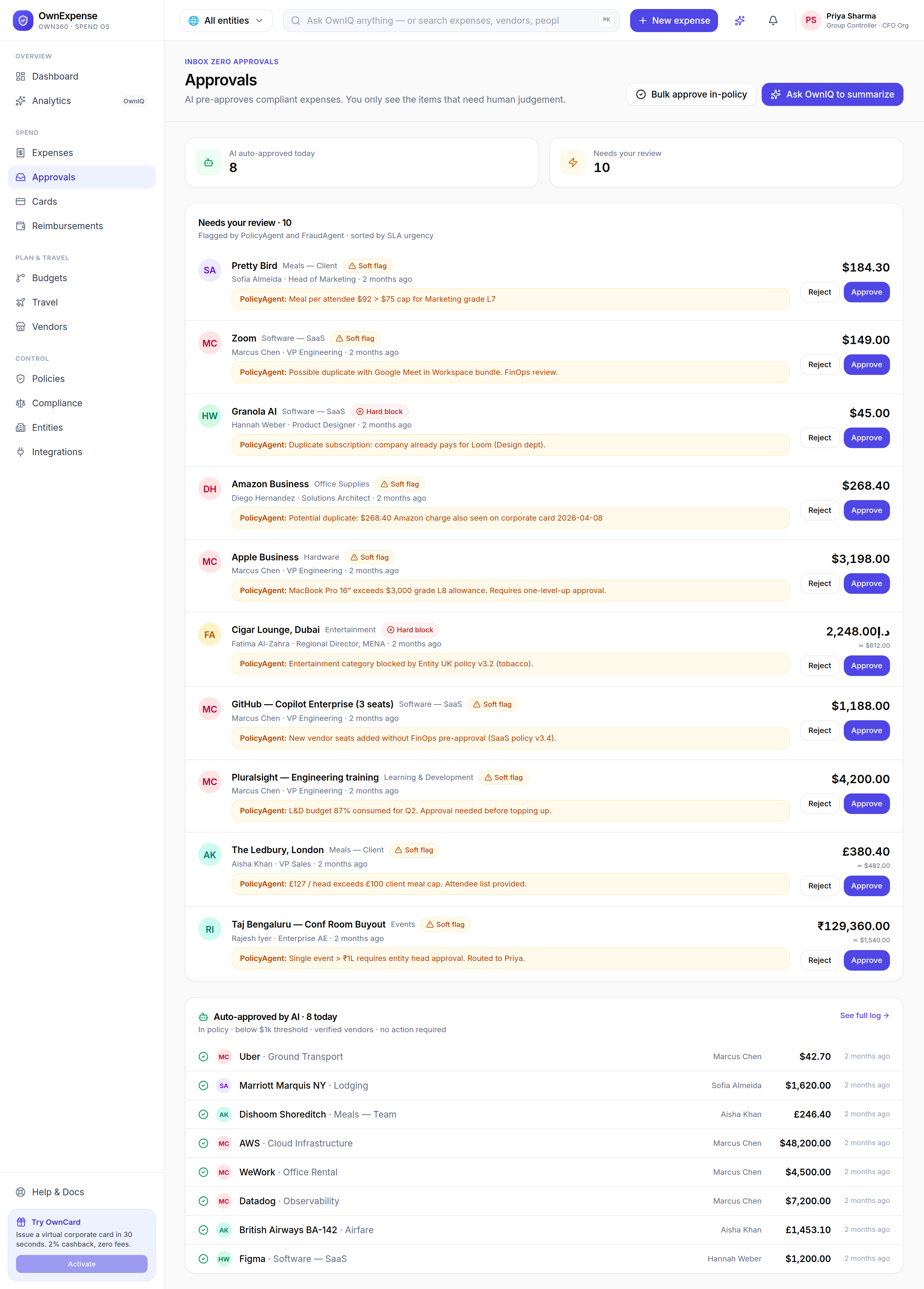Viewport: 924px width, 1289px height.
Task: Click the Travel plane icon
Action: pyautogui.click(x=21, y=302)
